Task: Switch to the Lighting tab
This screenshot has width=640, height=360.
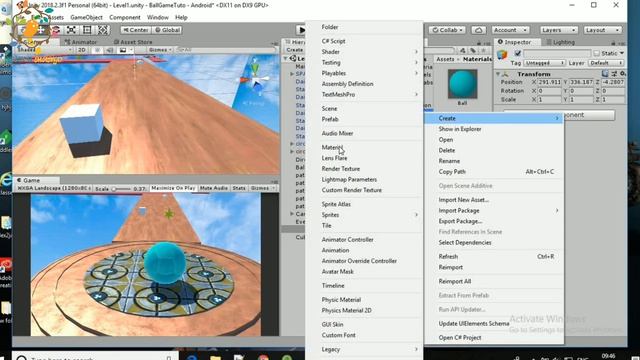Action: pos(561,42)
